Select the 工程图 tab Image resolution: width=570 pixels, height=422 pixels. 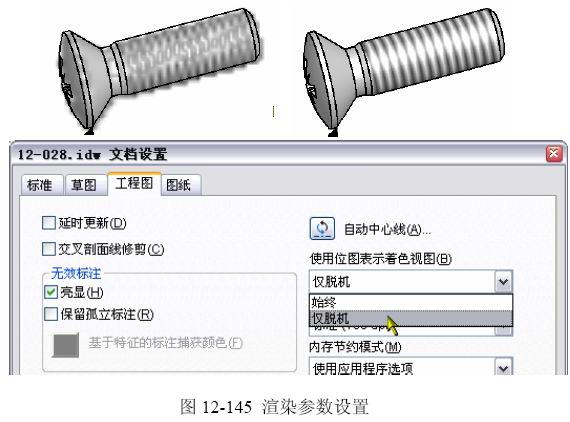coord(134,184)
